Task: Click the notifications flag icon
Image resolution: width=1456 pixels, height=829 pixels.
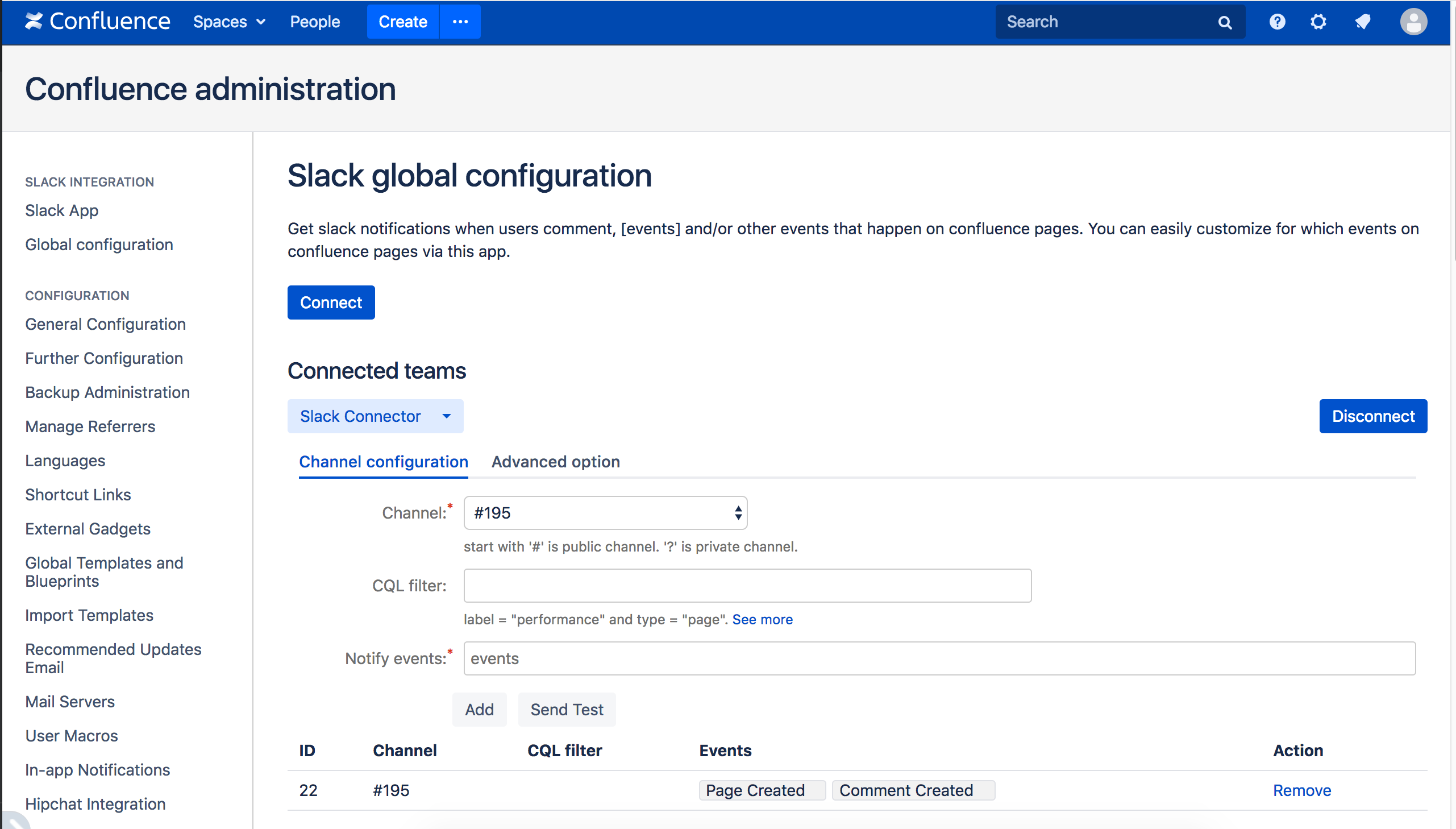Action: tap(1363, 21)
